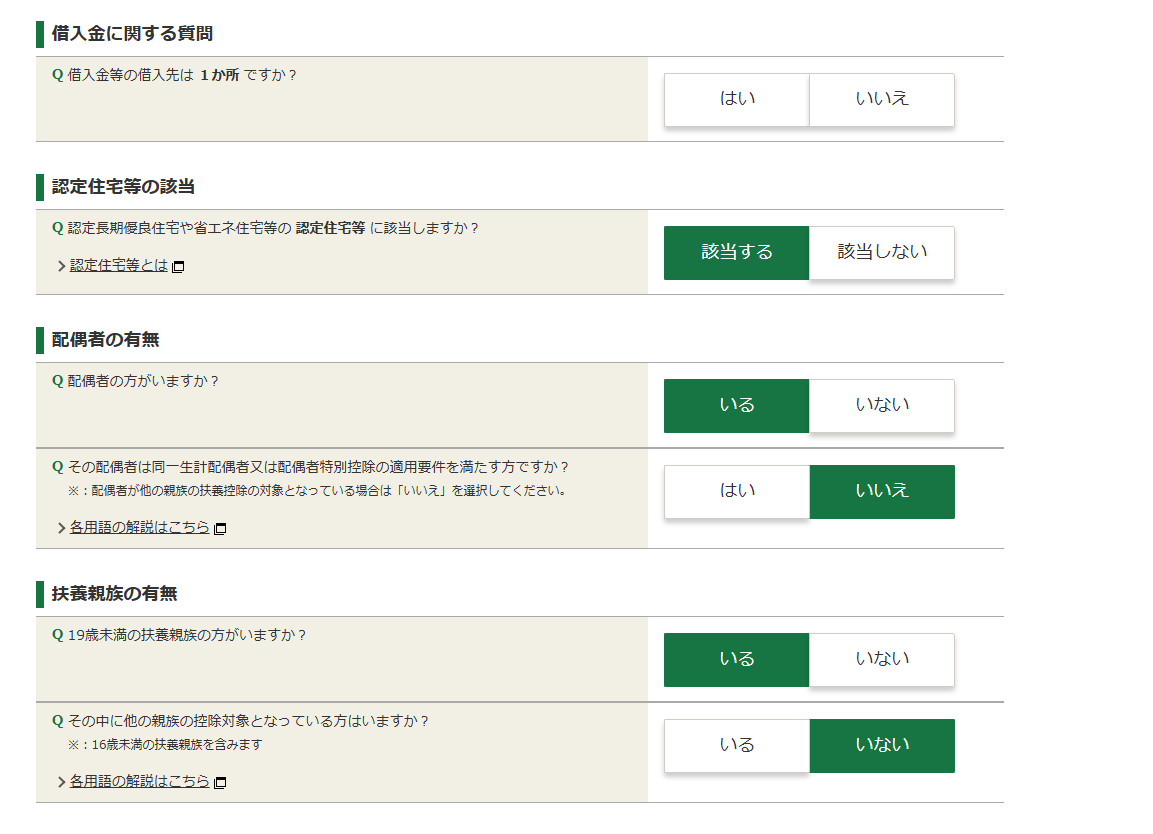Choose 該当しない for certified housing
1153x834 pixels.
coord(882,252)
